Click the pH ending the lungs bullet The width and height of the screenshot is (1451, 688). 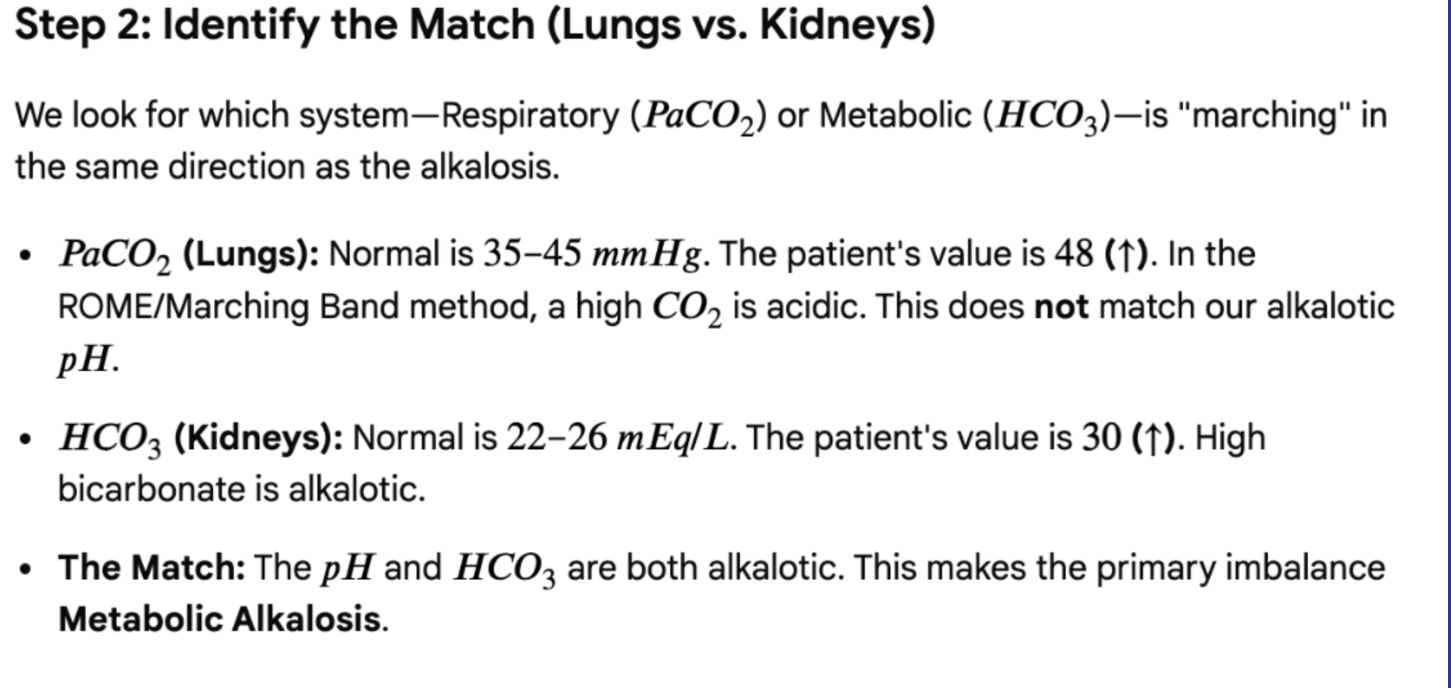click(x=87, y=361)
